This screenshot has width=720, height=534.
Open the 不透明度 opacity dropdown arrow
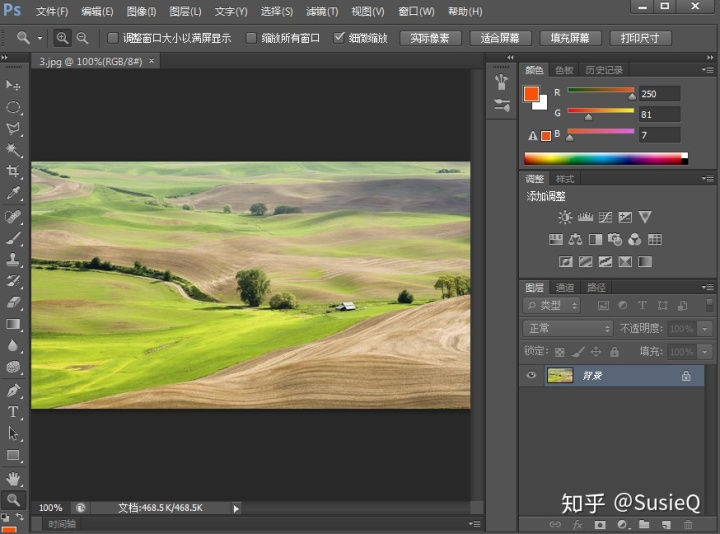705,328
